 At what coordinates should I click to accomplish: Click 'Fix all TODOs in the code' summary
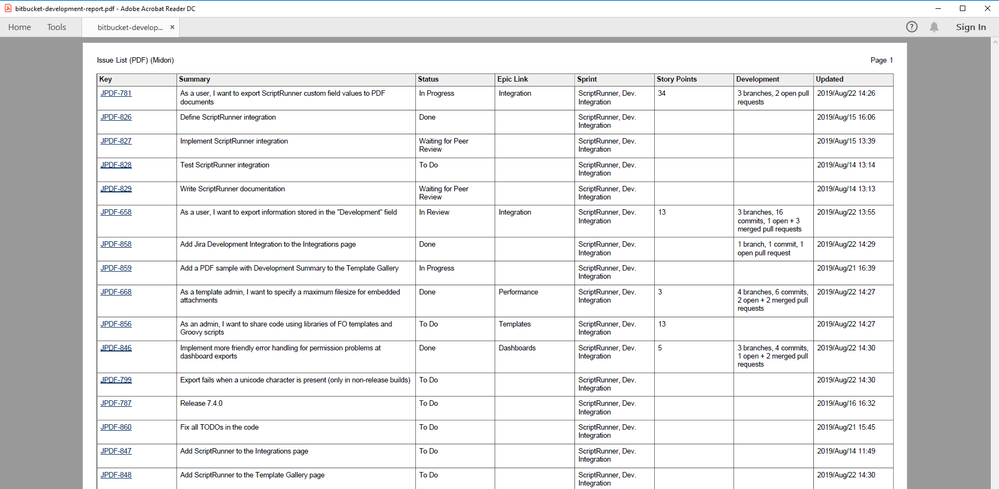(x=219, y=427)
